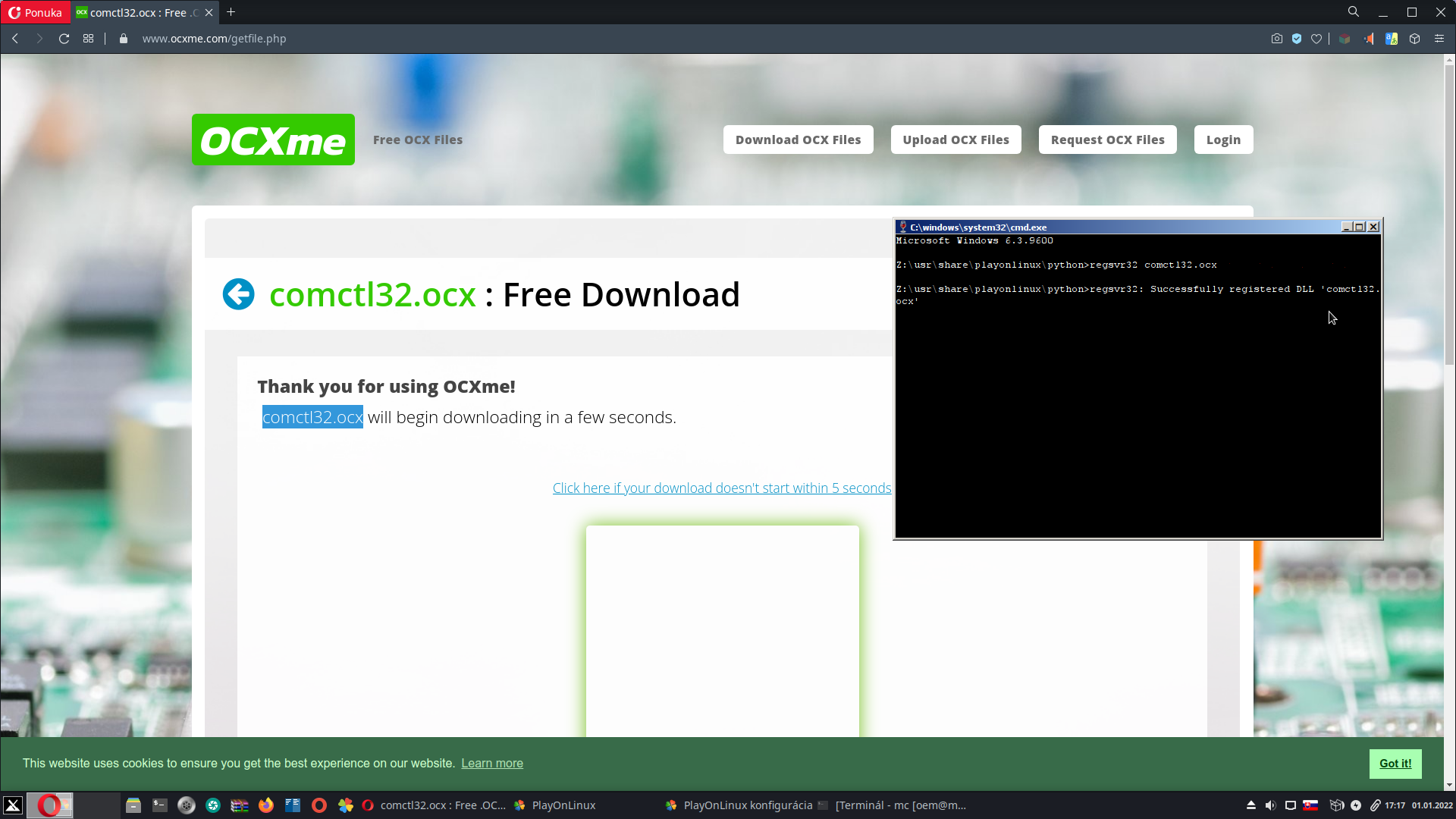The width and height of the screenshot is (1456, 819).
Task: Dismiss cookie banner with Got it!
Action: tap(1395, 764)
